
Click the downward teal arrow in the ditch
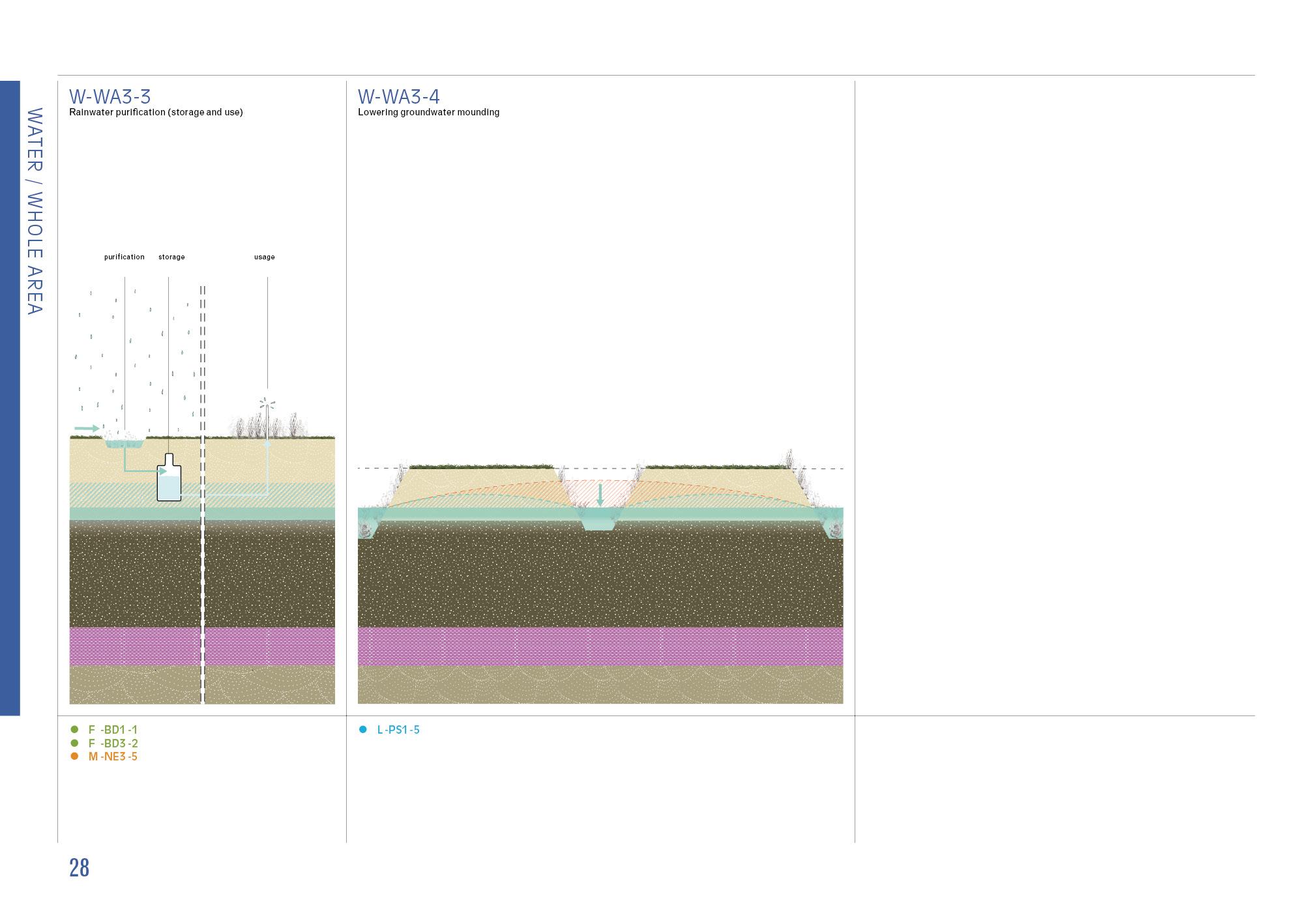pos(600,495)
